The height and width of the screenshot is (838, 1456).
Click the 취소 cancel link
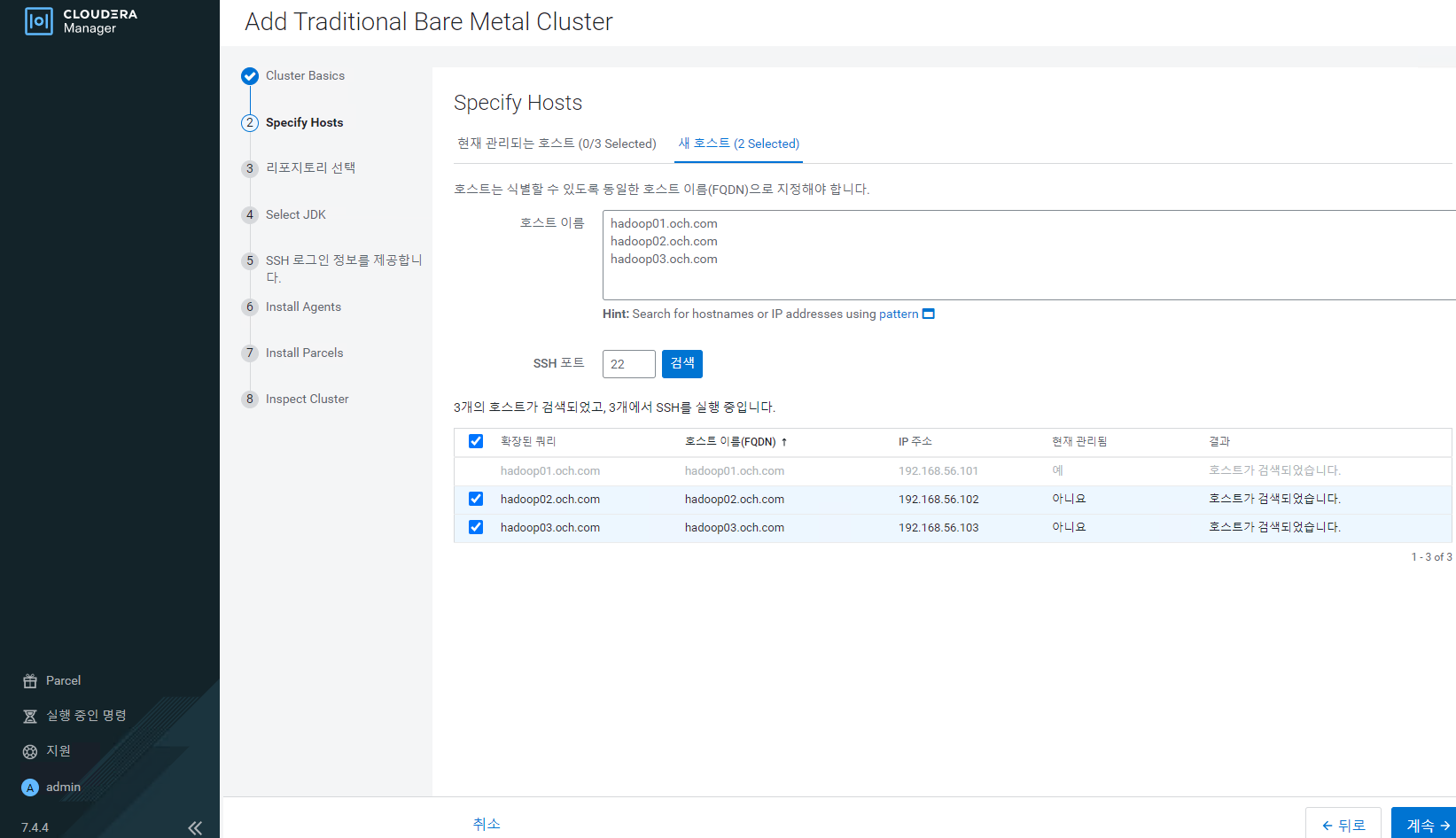click(487, 824)
